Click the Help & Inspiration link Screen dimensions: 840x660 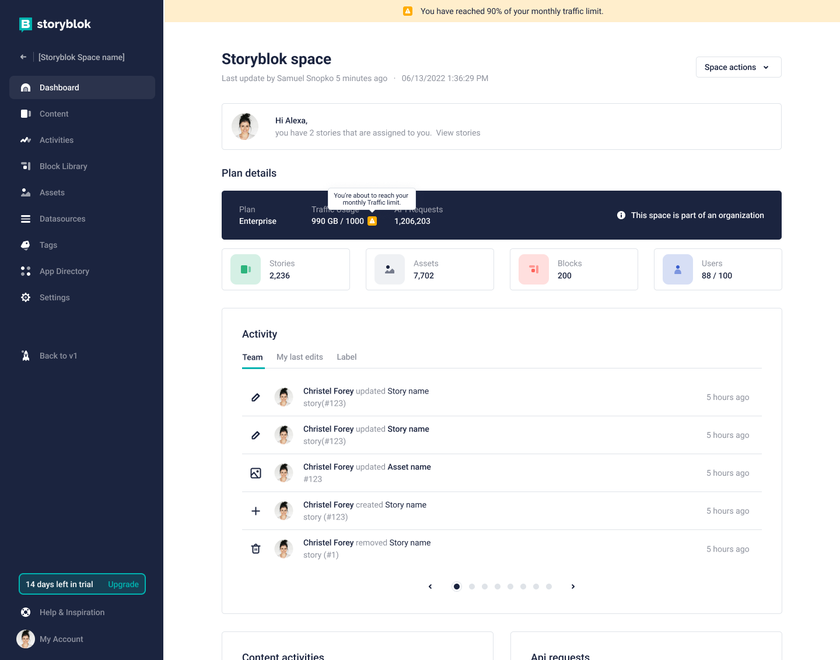(x=72, y=612)
